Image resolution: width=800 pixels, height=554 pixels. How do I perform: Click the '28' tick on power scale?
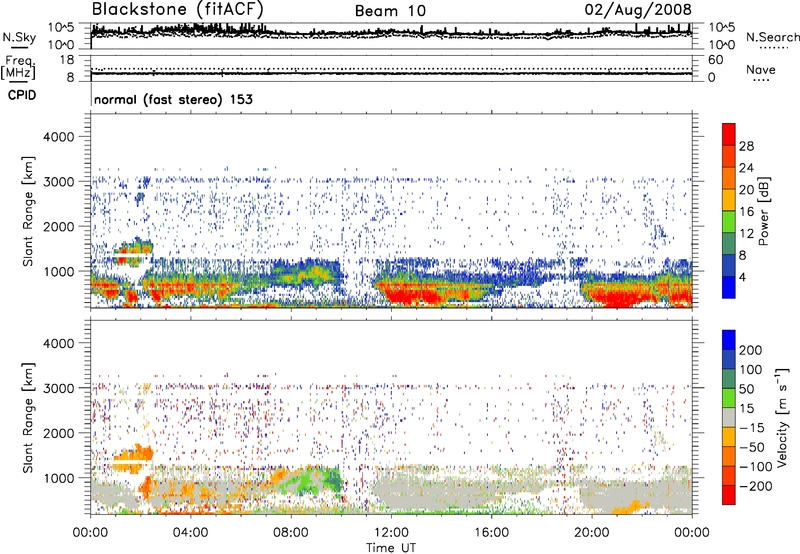point(746,146)
